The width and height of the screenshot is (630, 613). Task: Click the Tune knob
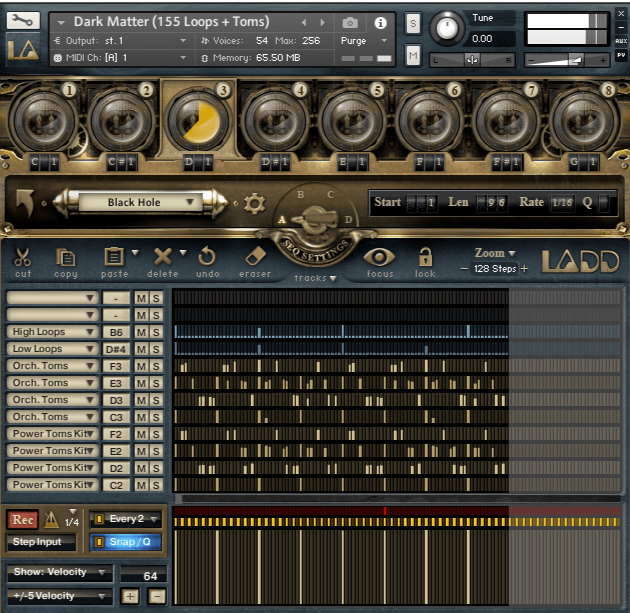pos(447,28)
